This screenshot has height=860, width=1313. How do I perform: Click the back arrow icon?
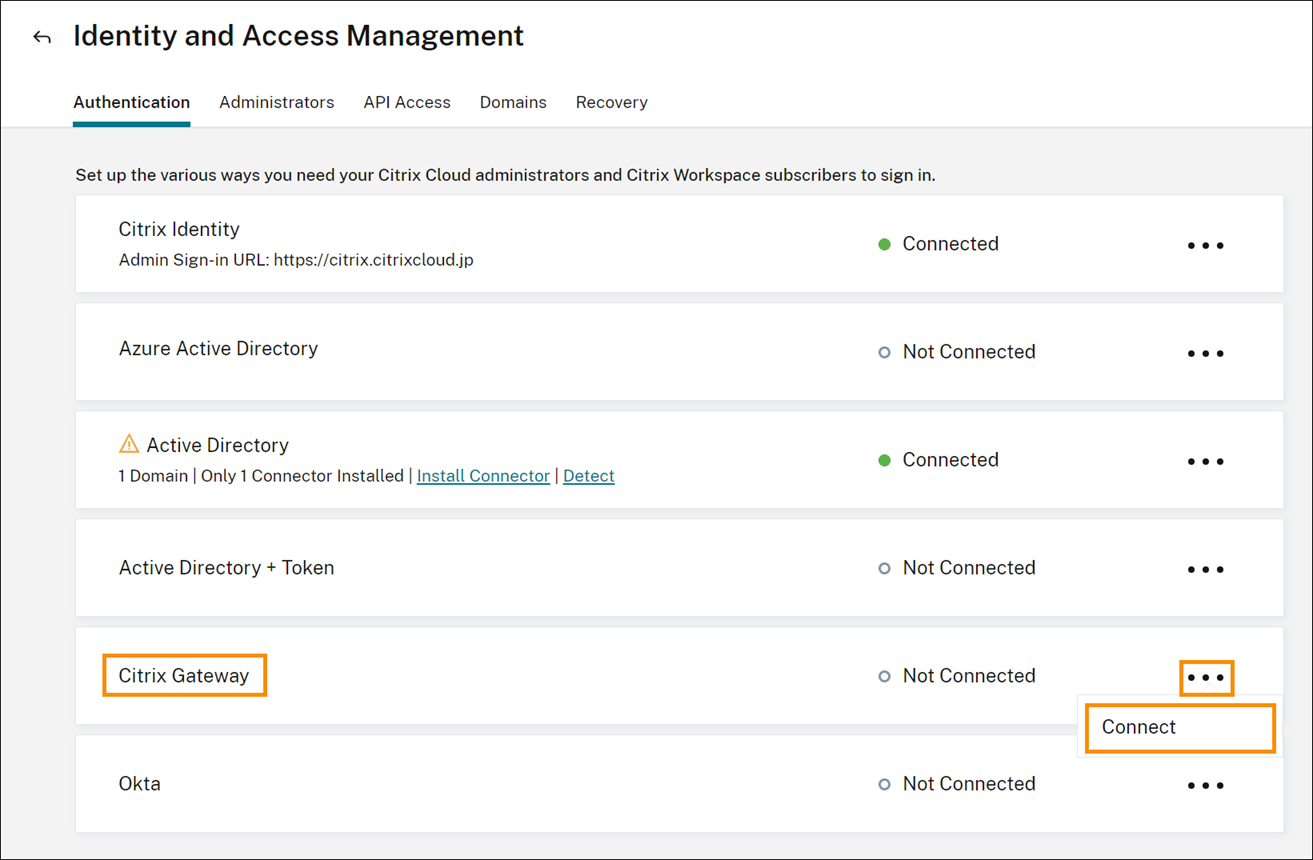click(42, 38)
